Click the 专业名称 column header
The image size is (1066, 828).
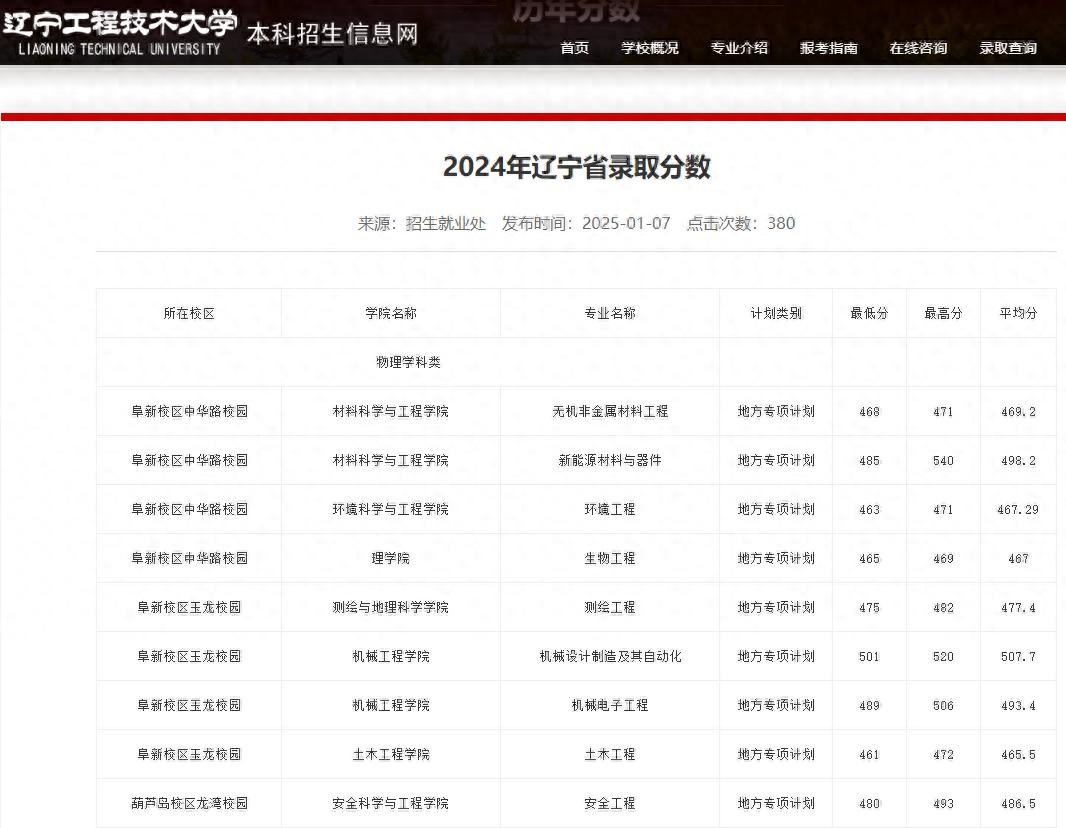coord(609,313)
